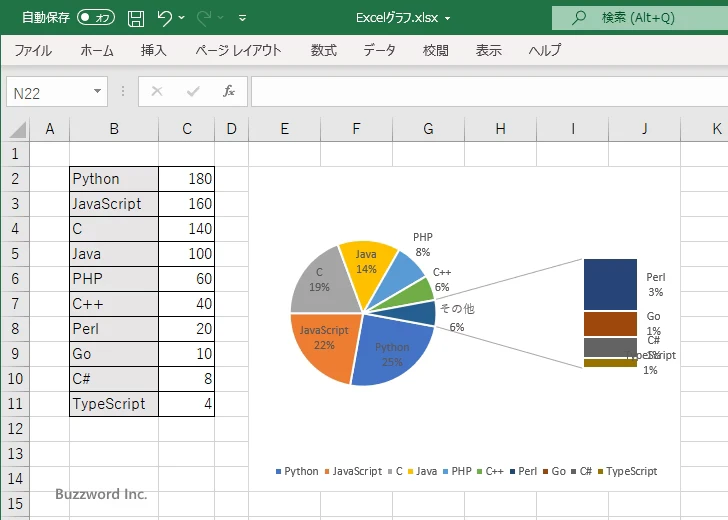Select the cell with value 180
This screenshot has width=728, height=520.
[x=187, y=179]
